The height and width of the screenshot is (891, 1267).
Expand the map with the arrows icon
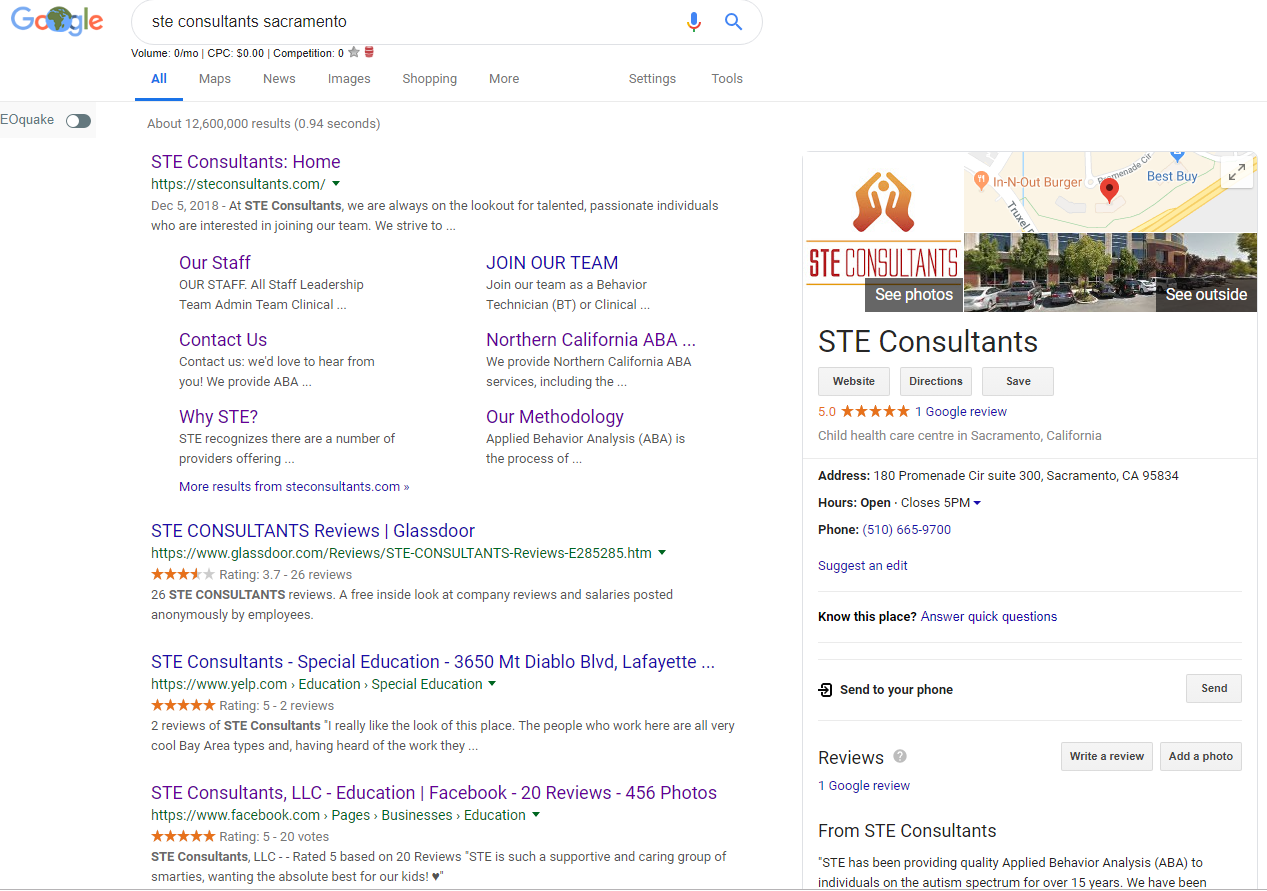(x=1237, y=172)
